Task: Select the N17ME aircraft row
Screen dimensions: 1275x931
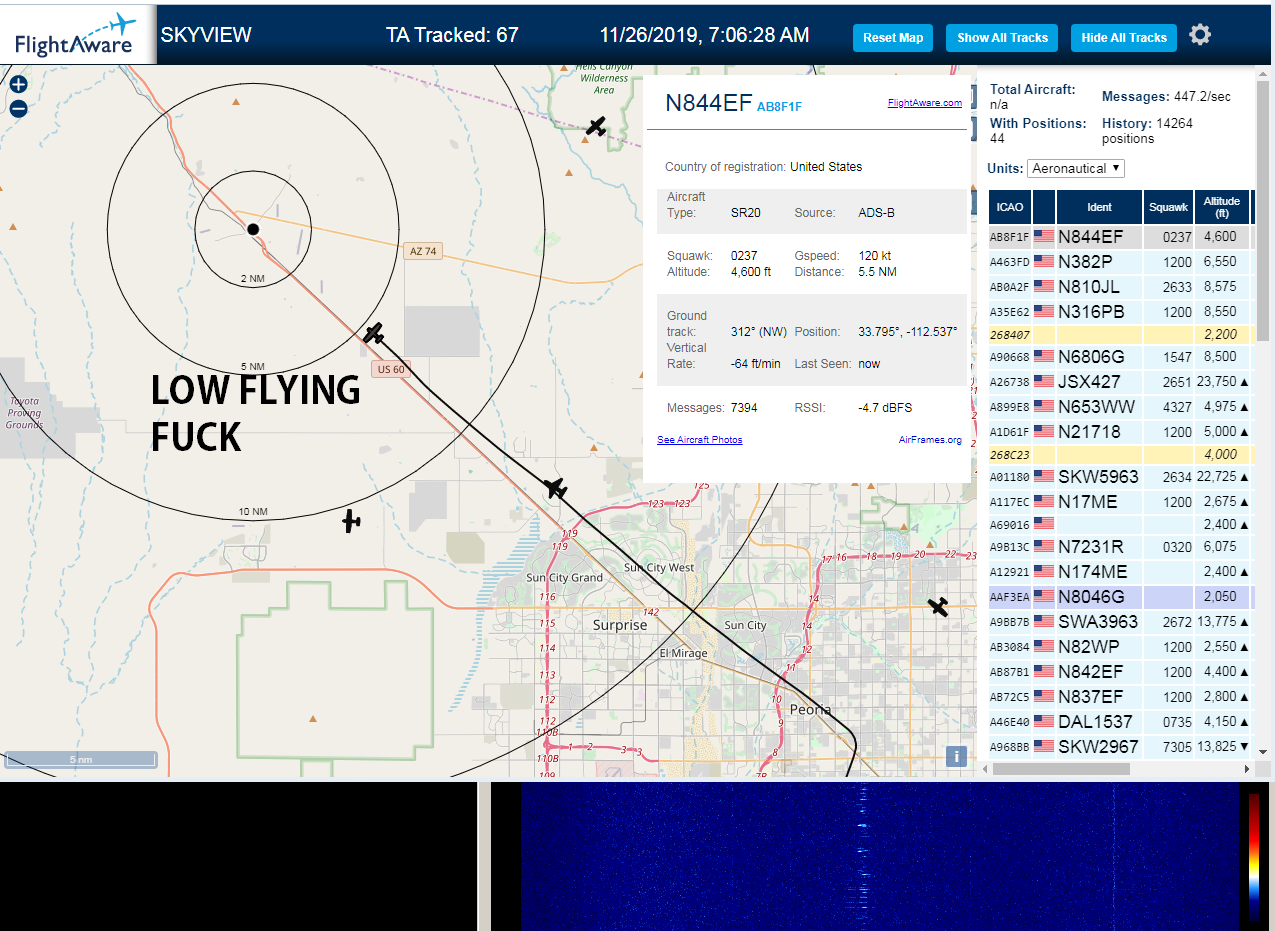Action: pos(1119,502)
